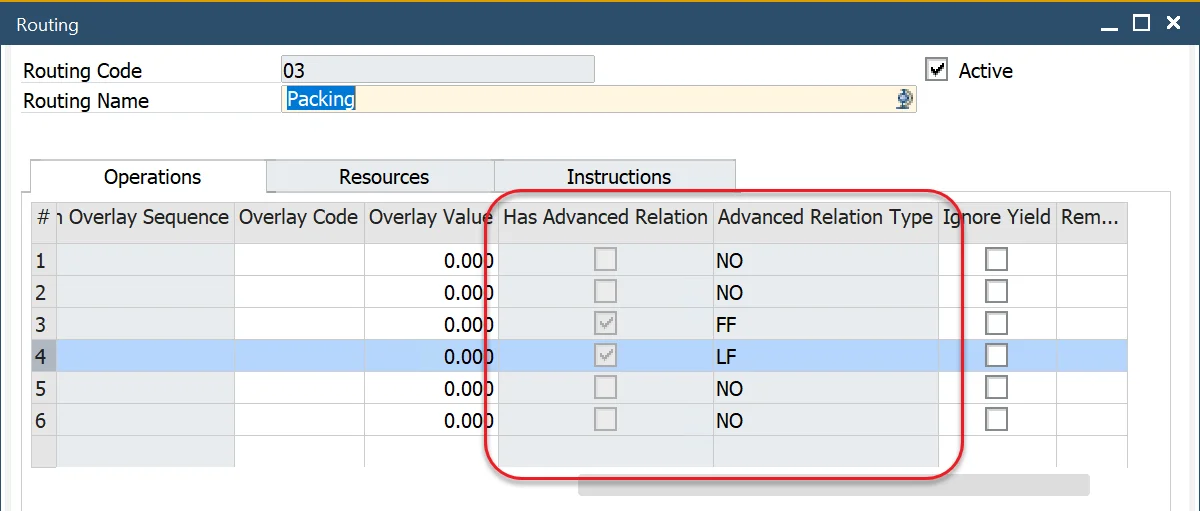
Task: Switch to the Resources tab
Action: [383, 177]
